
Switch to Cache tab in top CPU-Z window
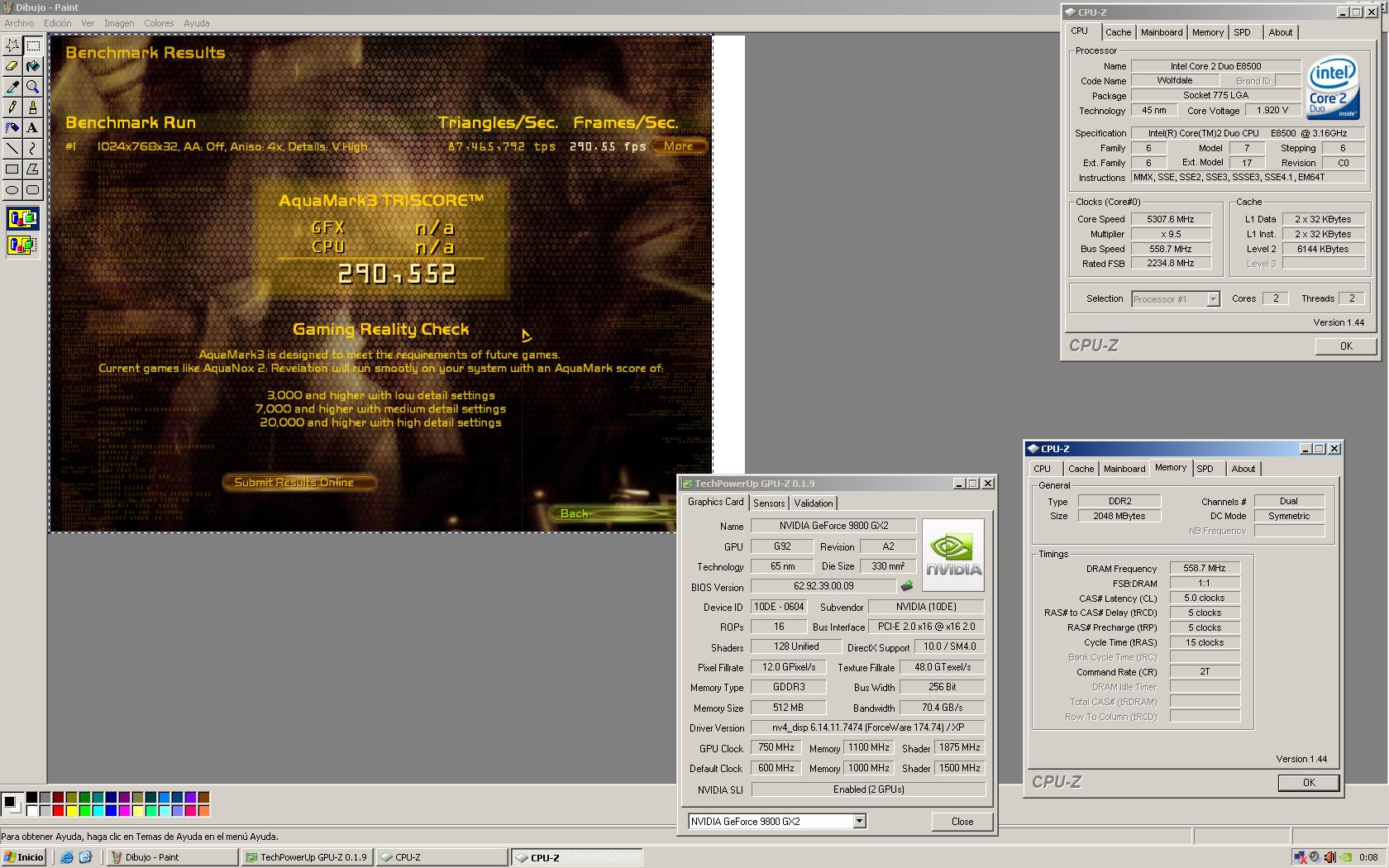click(1118, 32)
